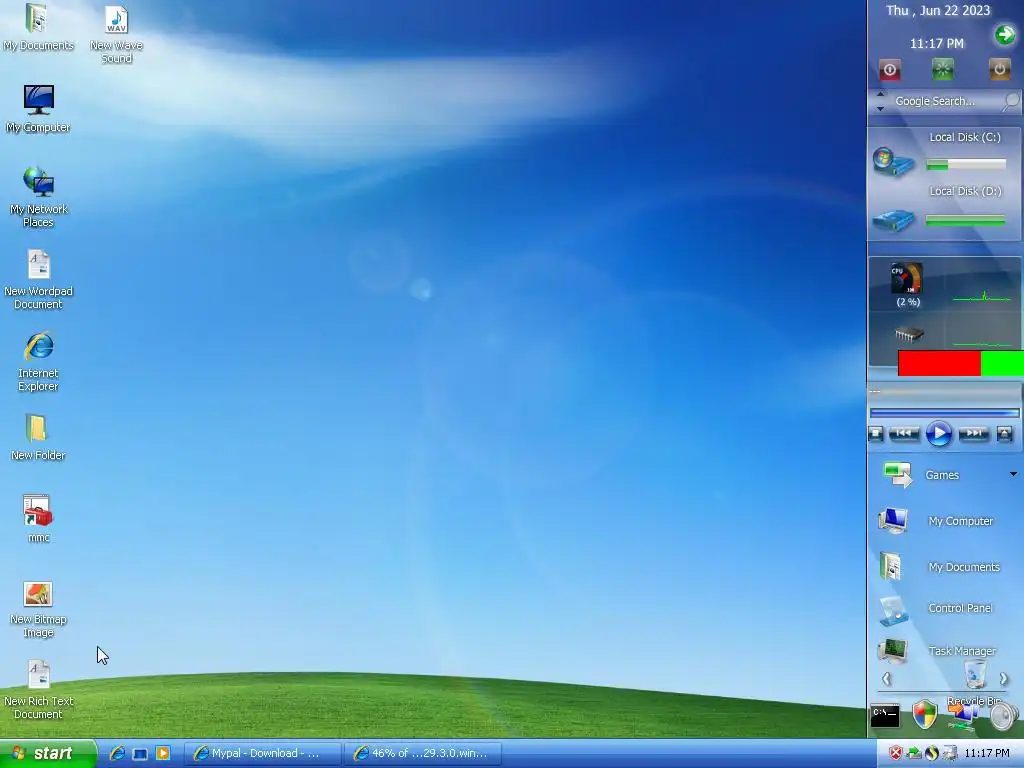Click red shutdown icon in sidebar
The image size is (1024, 768).
889,70
